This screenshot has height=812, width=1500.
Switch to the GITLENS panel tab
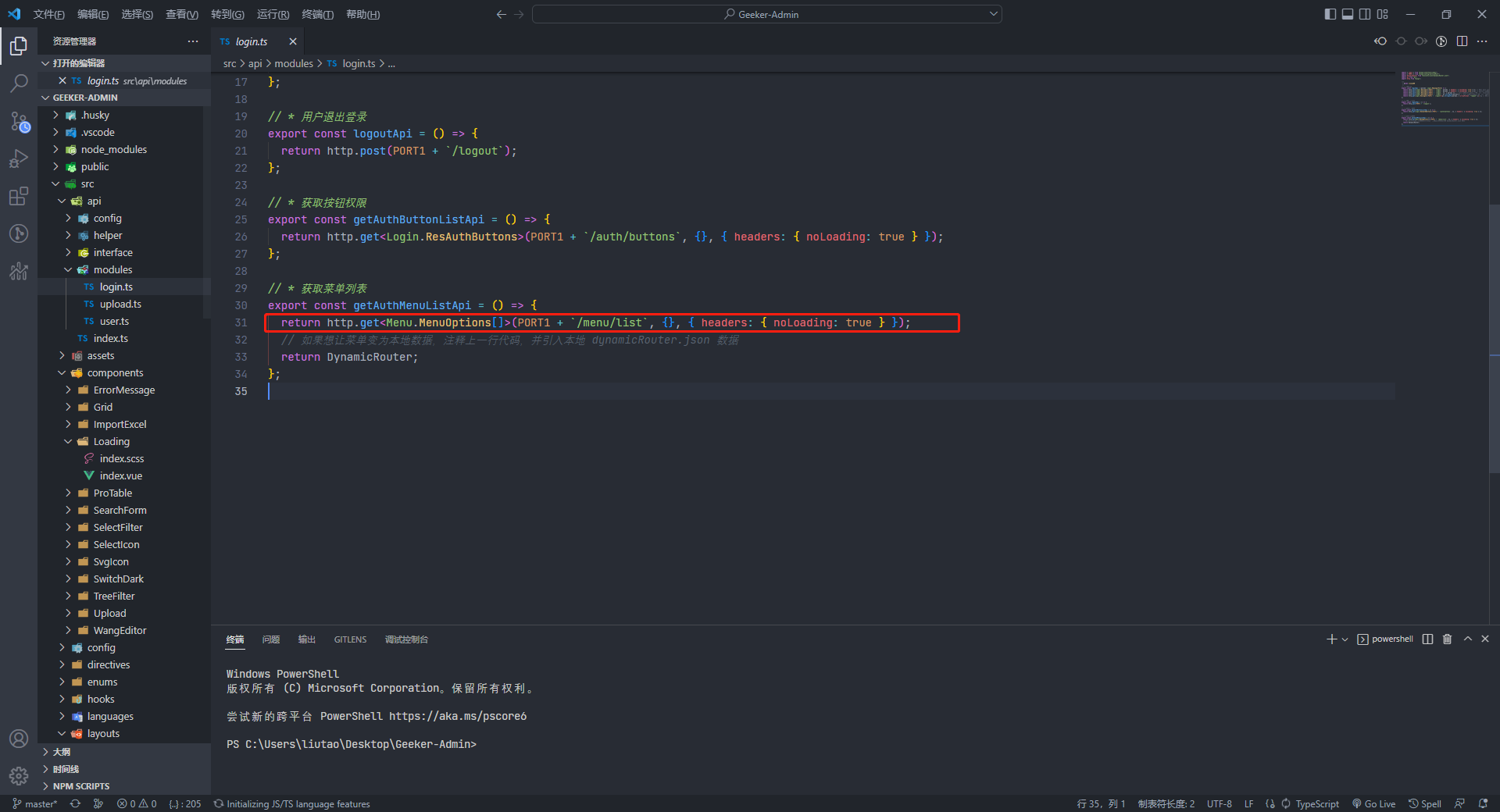tap(350, 639)
